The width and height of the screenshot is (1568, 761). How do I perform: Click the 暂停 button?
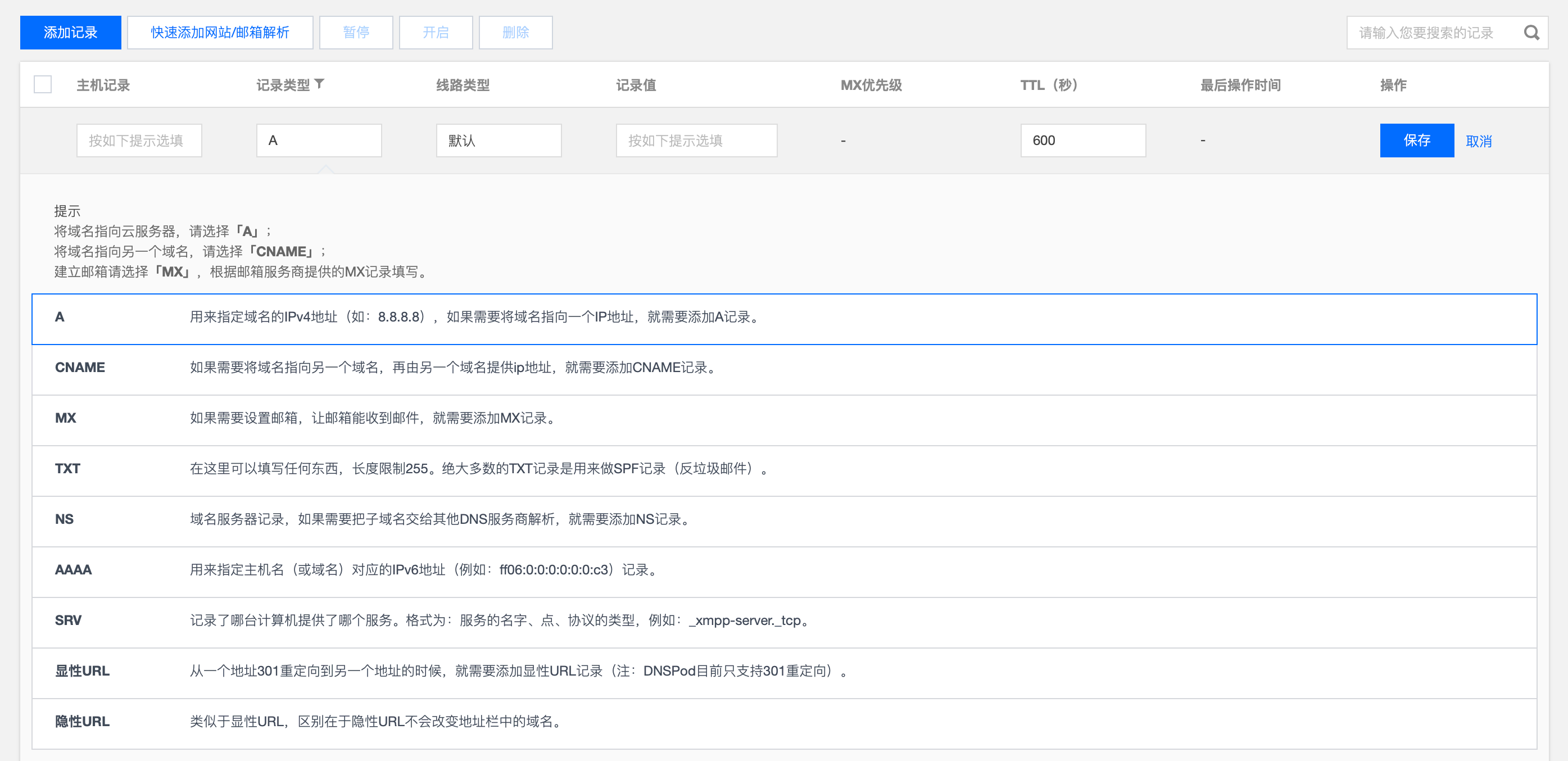coord(356,33)
